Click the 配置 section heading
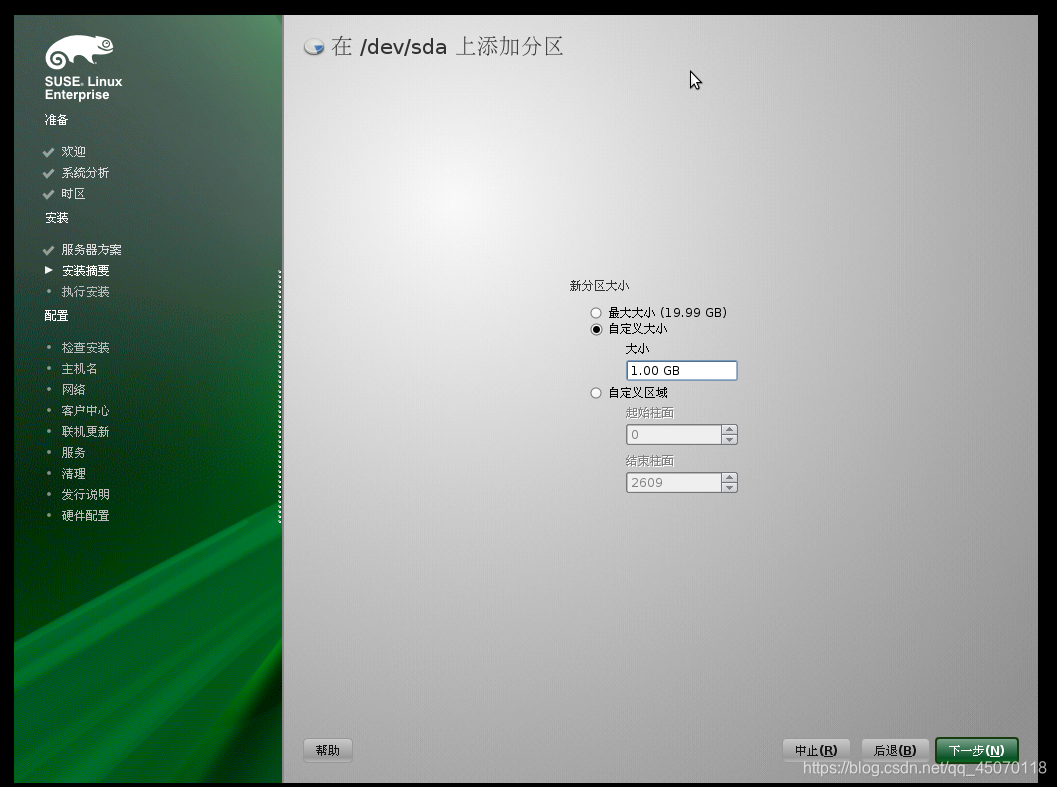The height and width of the screenshot is (787, 1057). 57,315
